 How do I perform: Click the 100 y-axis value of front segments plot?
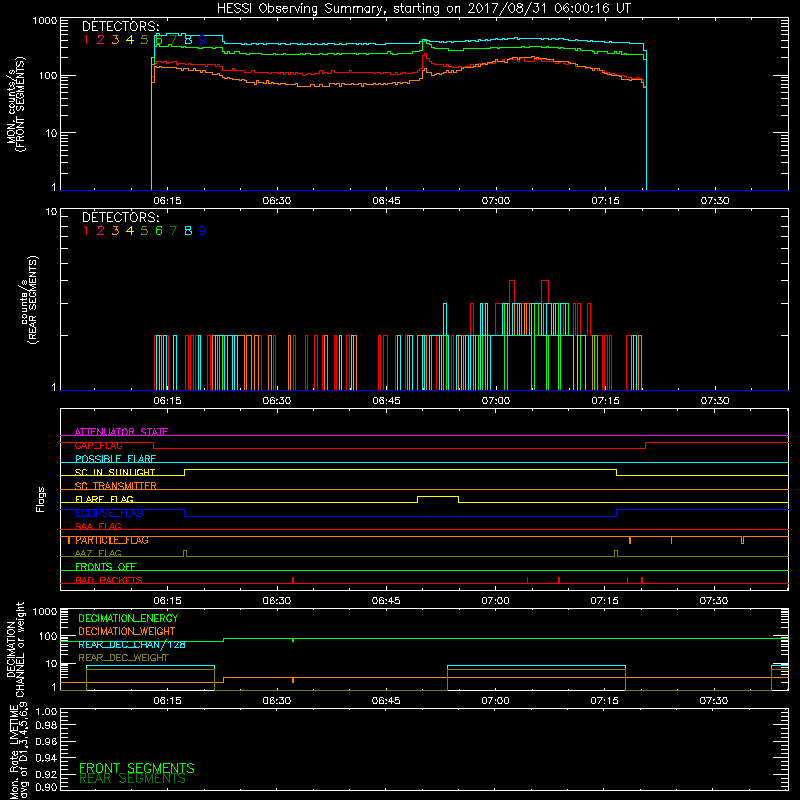click(48, 76)
